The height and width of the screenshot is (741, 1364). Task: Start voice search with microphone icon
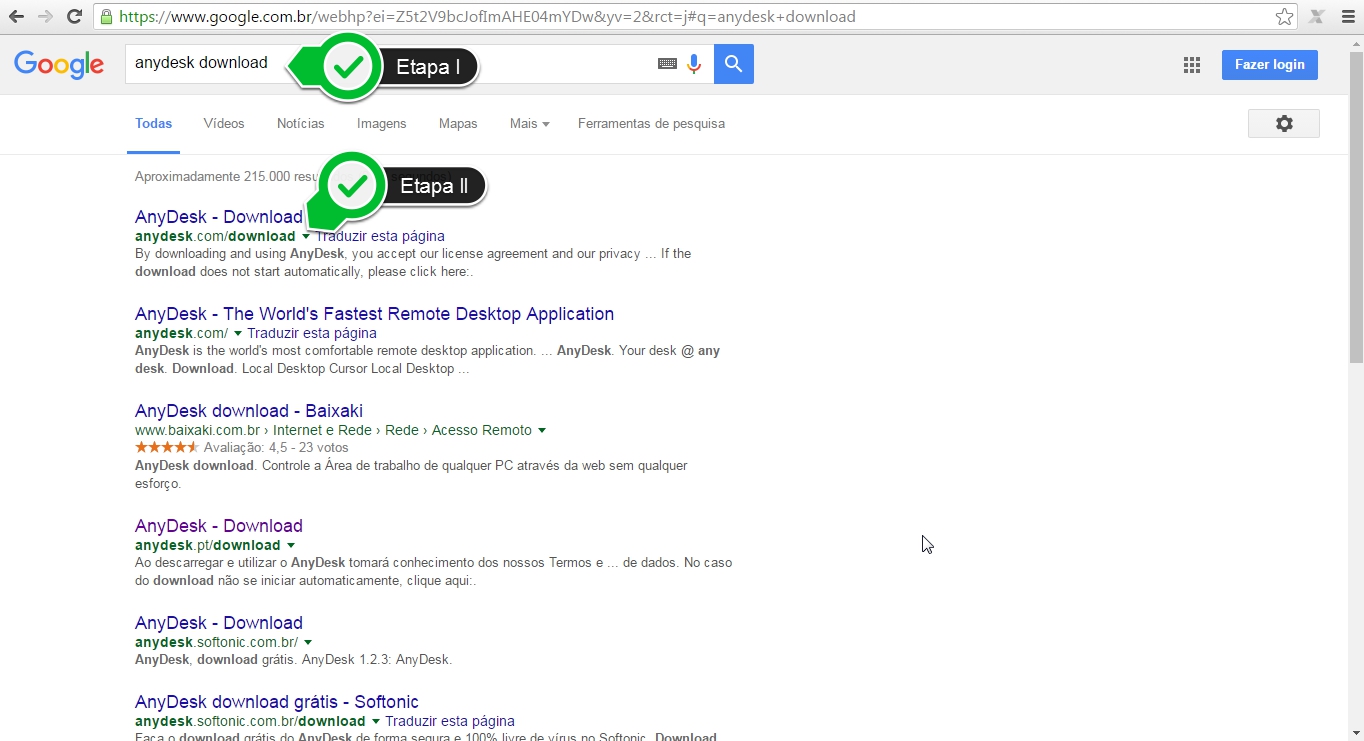[694, 64]
